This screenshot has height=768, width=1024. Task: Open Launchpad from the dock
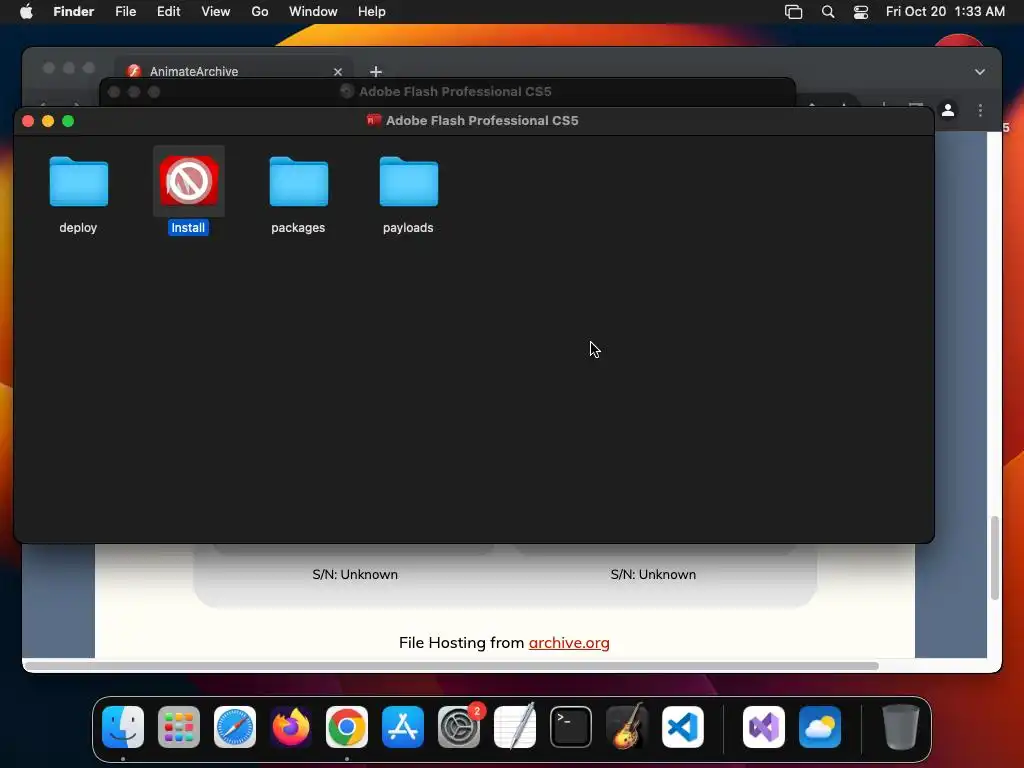tap(179, 727)
